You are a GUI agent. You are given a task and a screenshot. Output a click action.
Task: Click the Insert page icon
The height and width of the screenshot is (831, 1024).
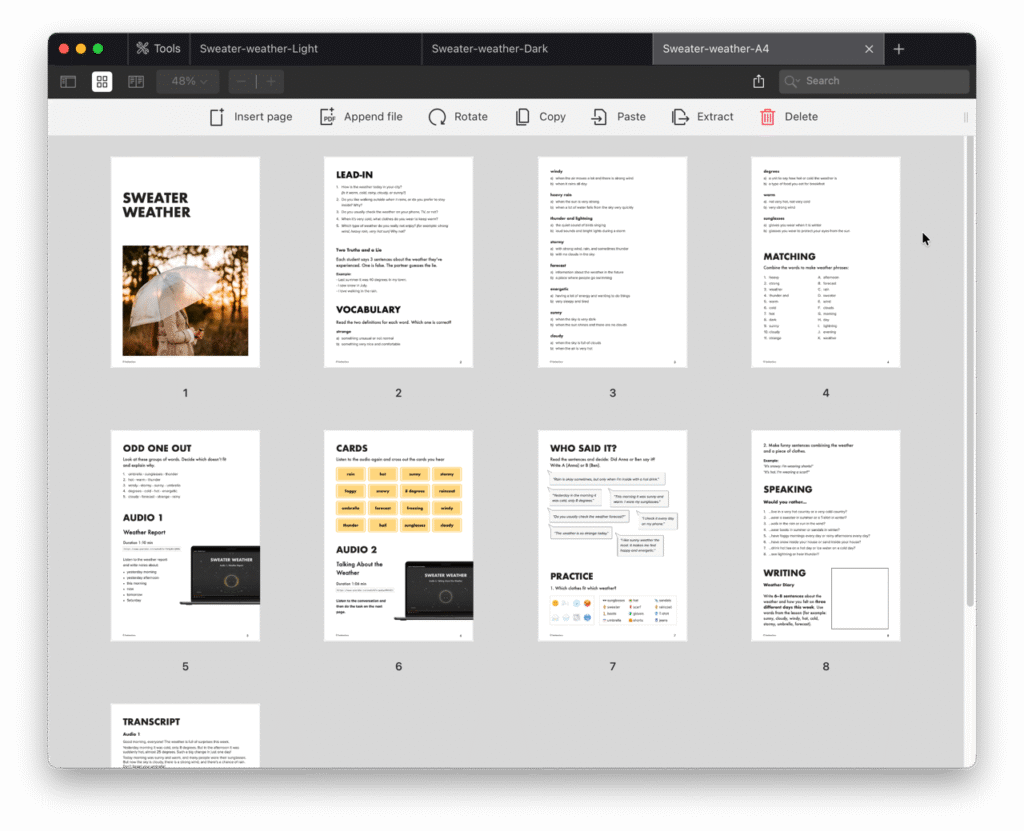click(217, 117)
